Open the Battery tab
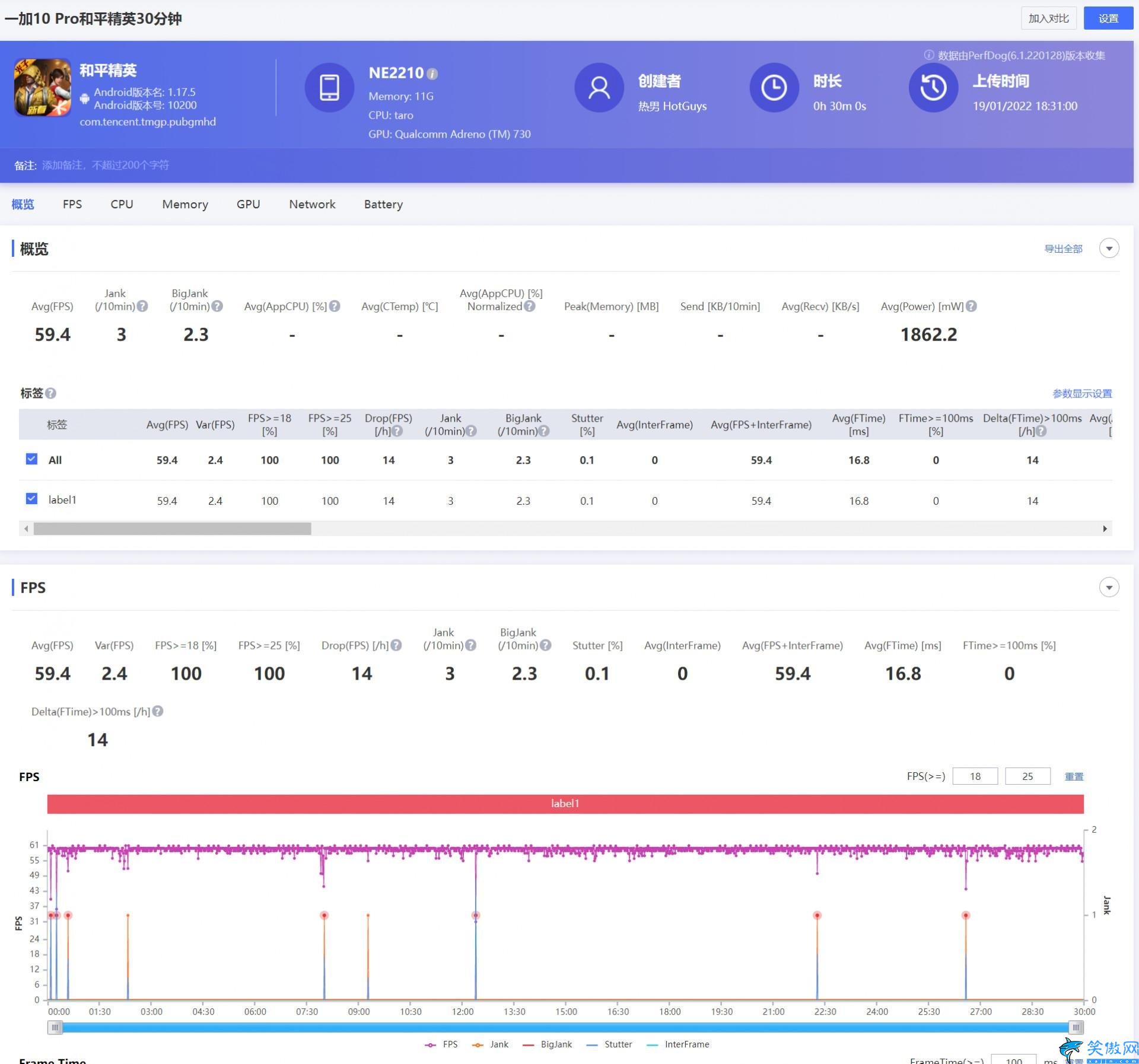1139x1064 pixels. click(x=383, y=205)
